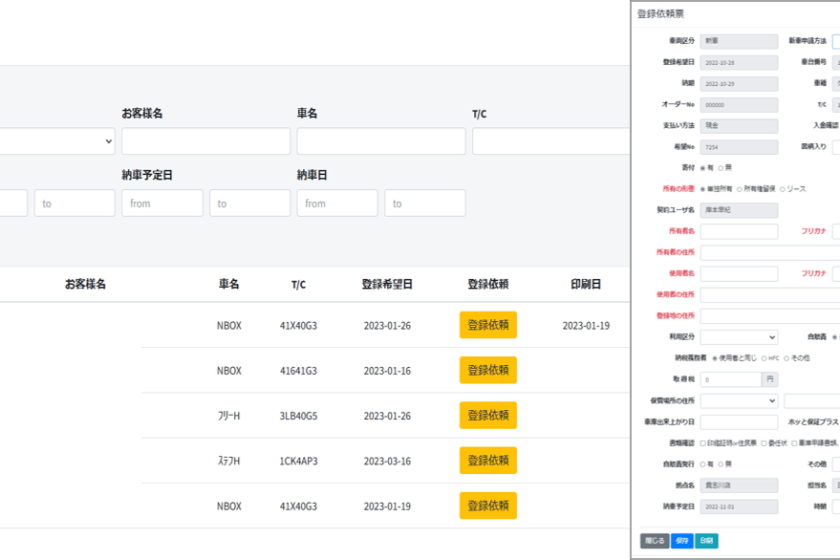Click the 車庫出来上がり日 input field

(738, 421)
